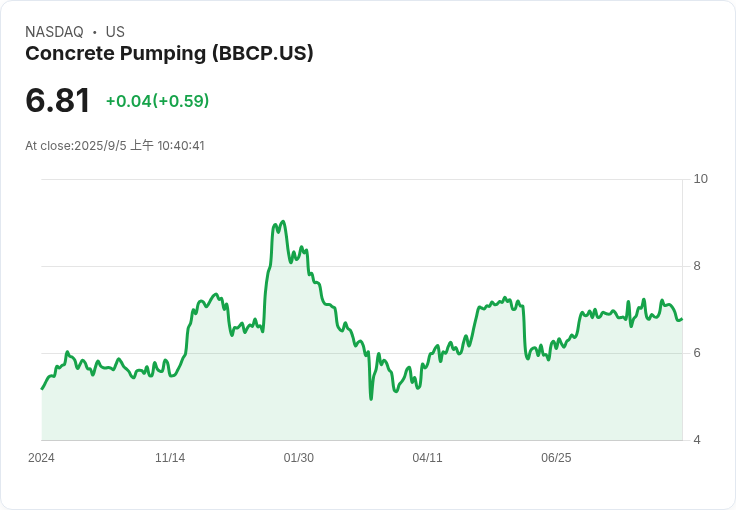The width and height of the screenshot is (736, 510).
Task: Click the sharp drop before 06/25
Action: tap(525, 333)
